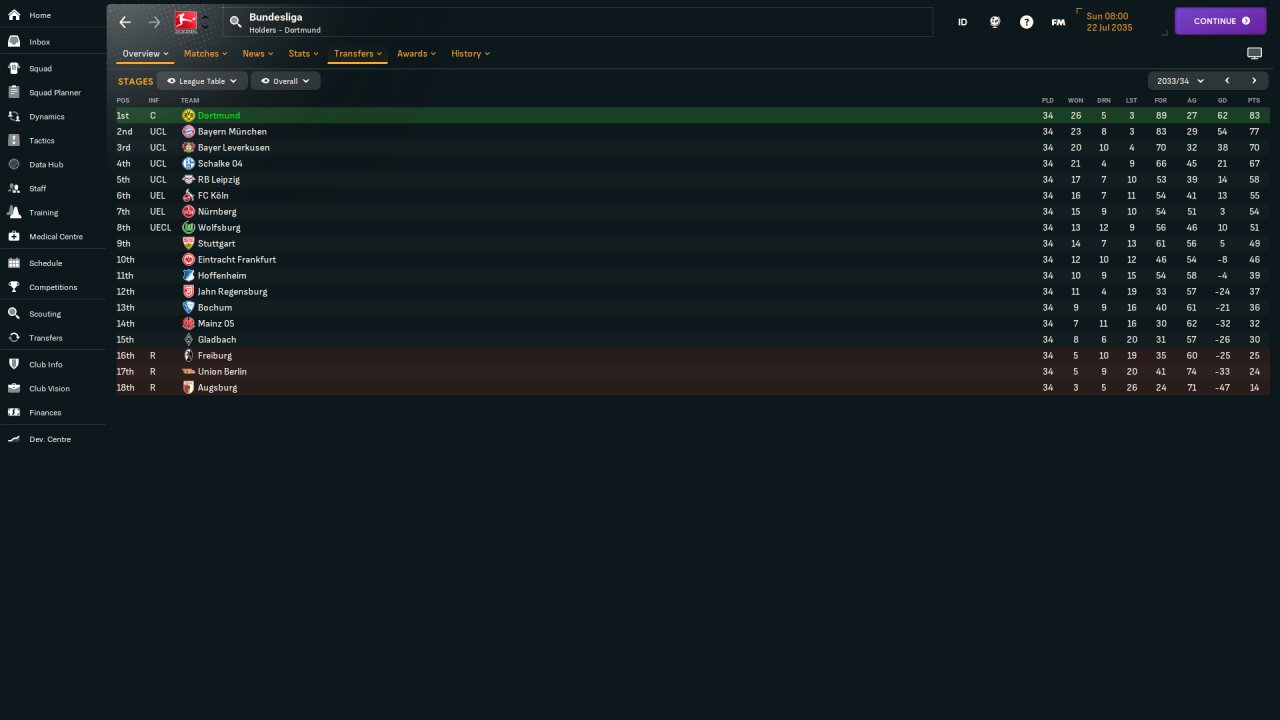Open the Matches tab
Image resolution: width=1280 pixels, height=720 pixels.
205,54
